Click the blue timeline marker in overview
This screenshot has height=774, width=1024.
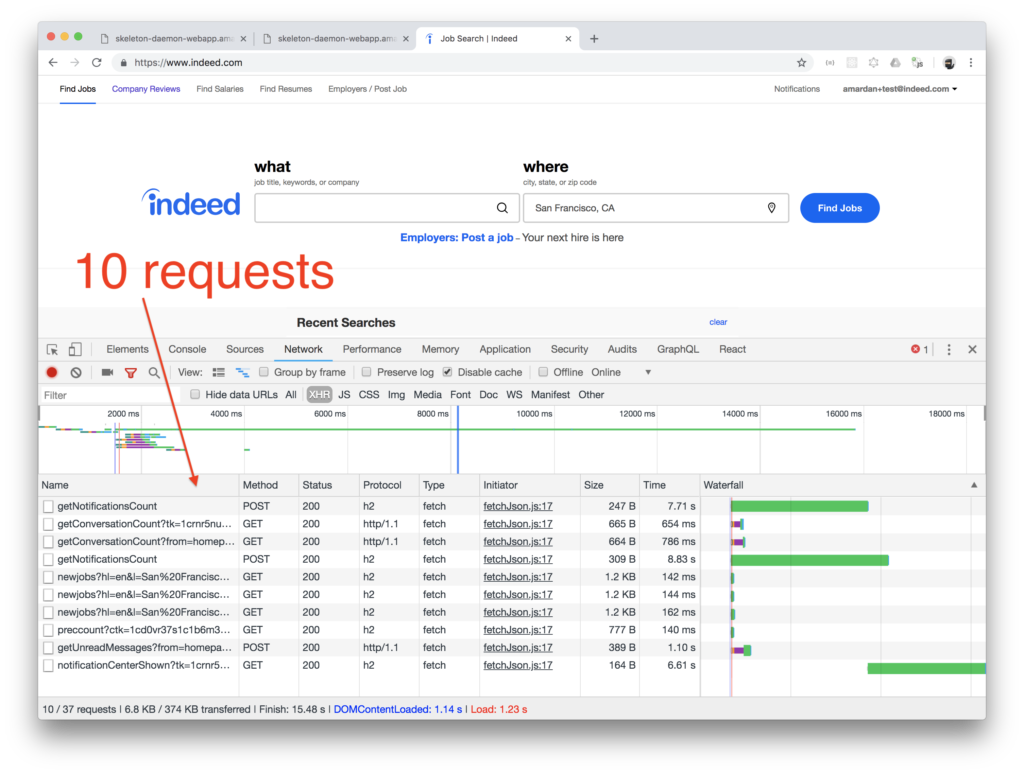click(x=458, y=439)
